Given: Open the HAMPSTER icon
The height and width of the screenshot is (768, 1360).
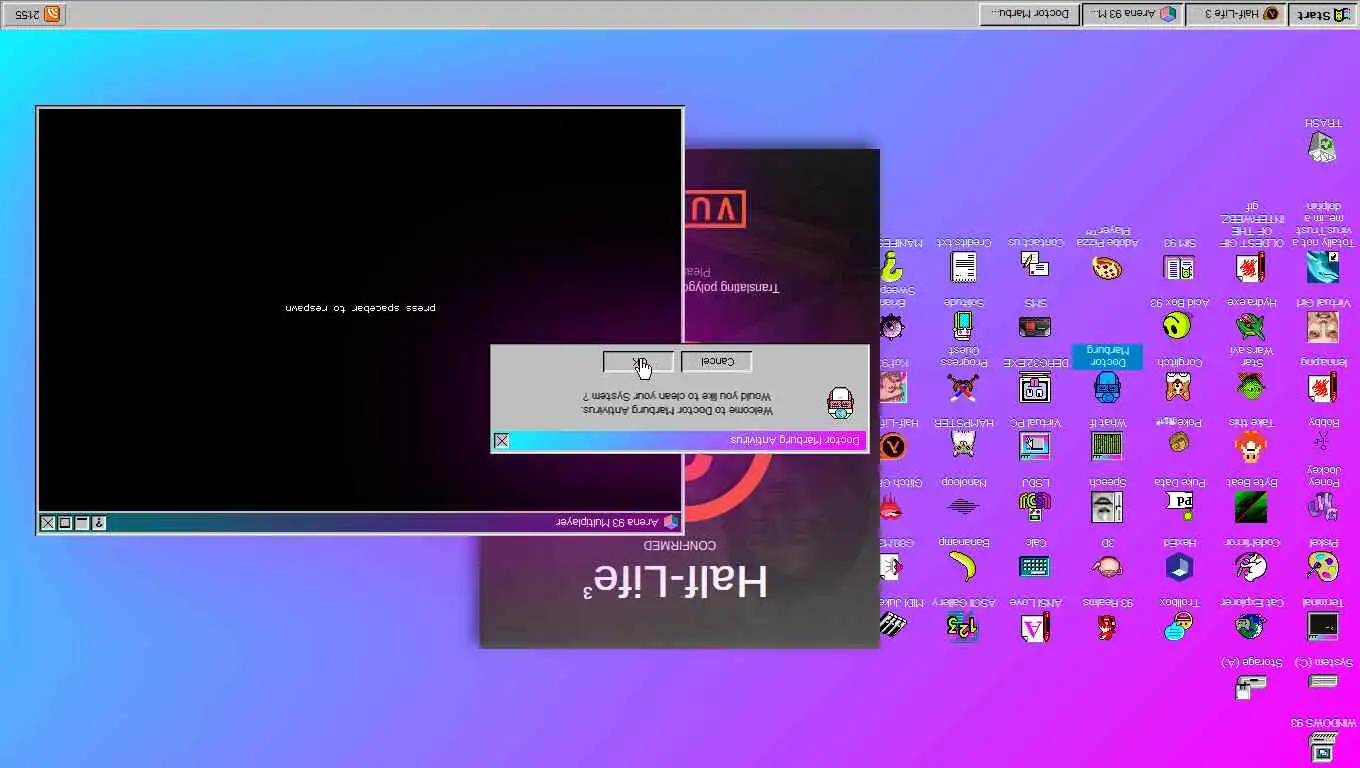Looking at the screenshot, I should point(963,446).
